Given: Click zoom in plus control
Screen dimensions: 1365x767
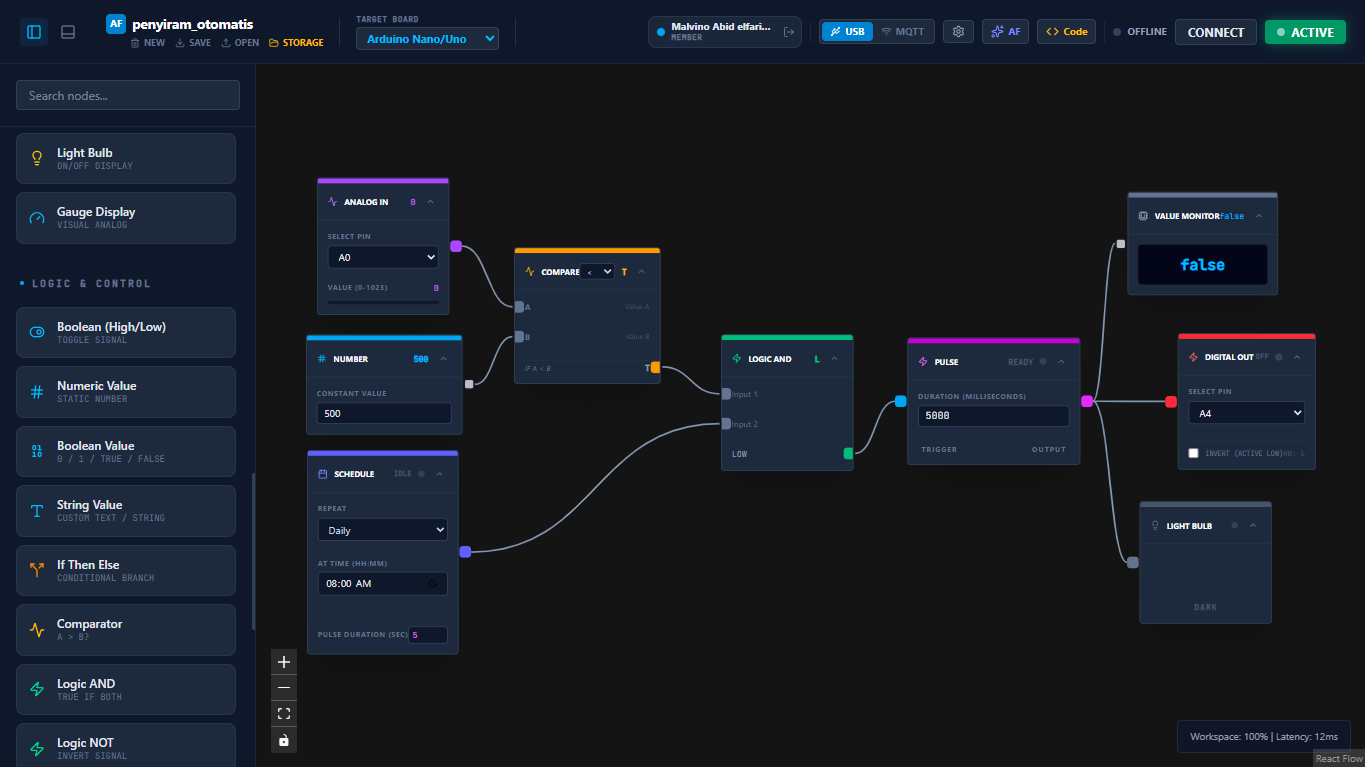Looking at the screenshot, I should [x=284, y=662].
